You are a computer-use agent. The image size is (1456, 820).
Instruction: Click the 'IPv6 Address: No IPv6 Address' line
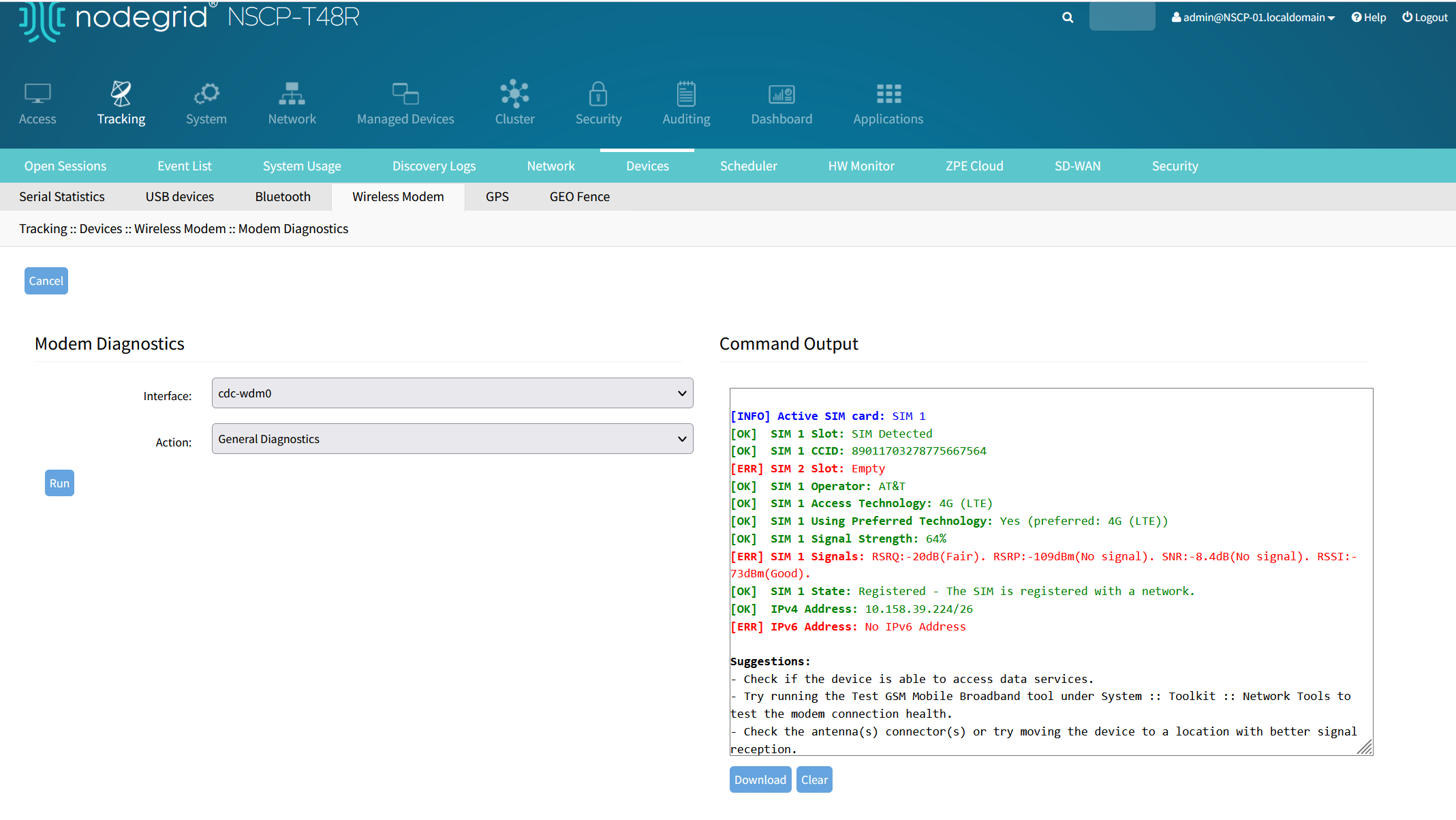(848, 627)
